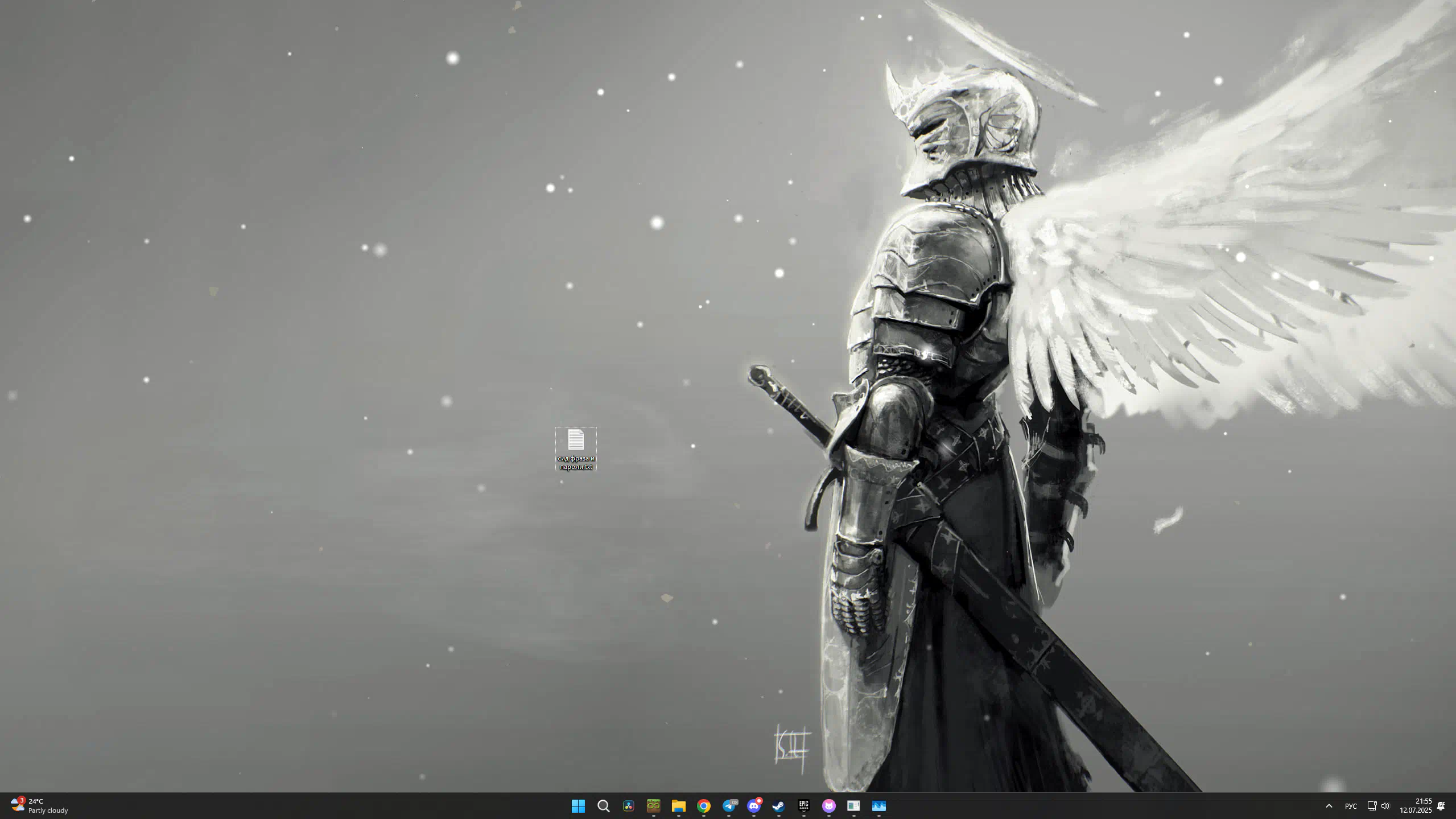
Task: Open the pink cat app icon
Action: coord(829,806)
